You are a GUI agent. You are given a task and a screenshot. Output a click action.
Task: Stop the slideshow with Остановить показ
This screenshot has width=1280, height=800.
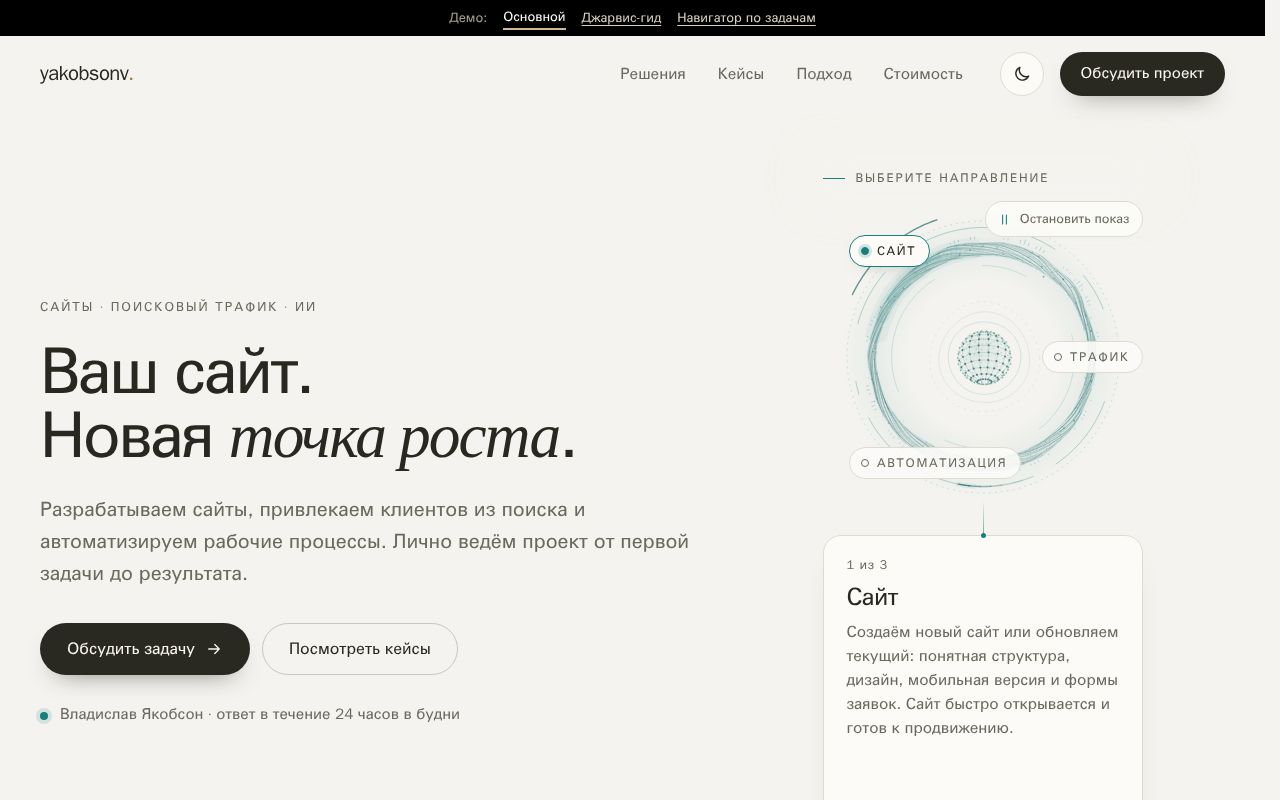click(1064, 219)
